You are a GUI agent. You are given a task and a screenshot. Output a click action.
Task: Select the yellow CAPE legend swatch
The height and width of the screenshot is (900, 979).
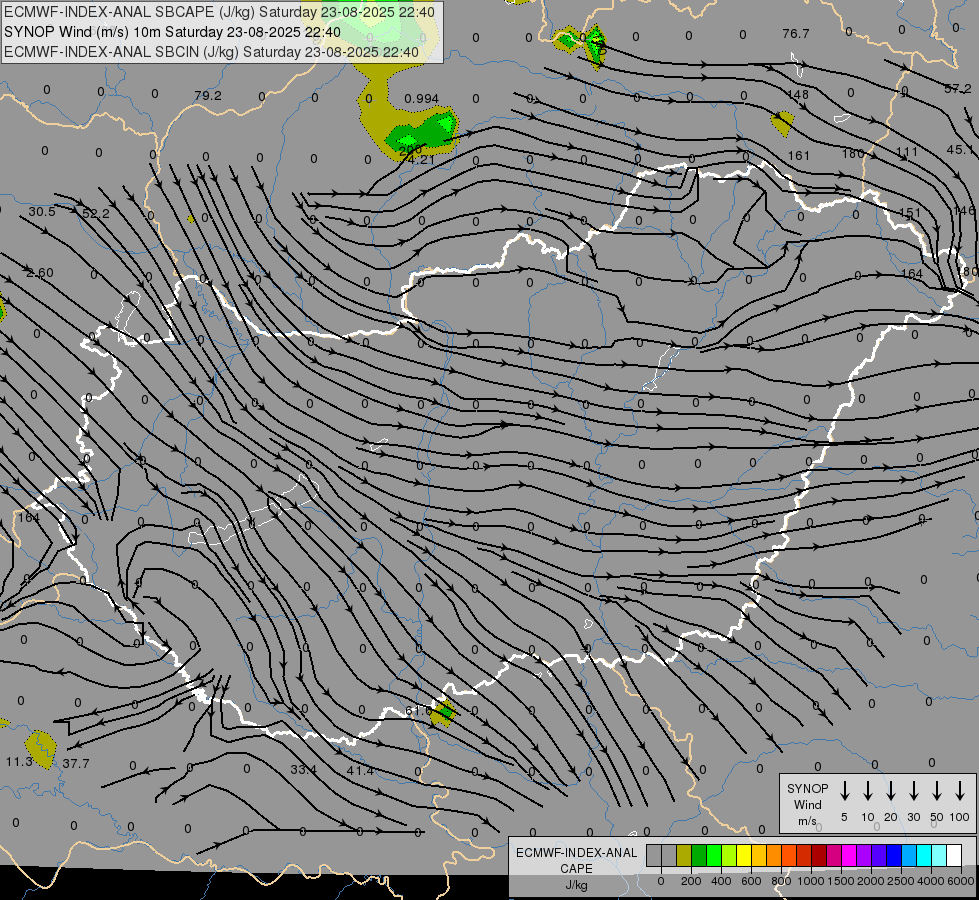[744, 856]
